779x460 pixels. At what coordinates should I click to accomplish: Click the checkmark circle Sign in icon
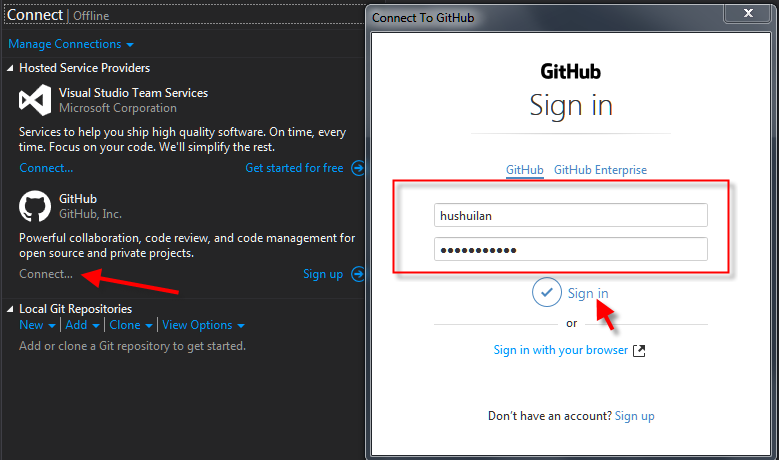[x=546, y=293]
